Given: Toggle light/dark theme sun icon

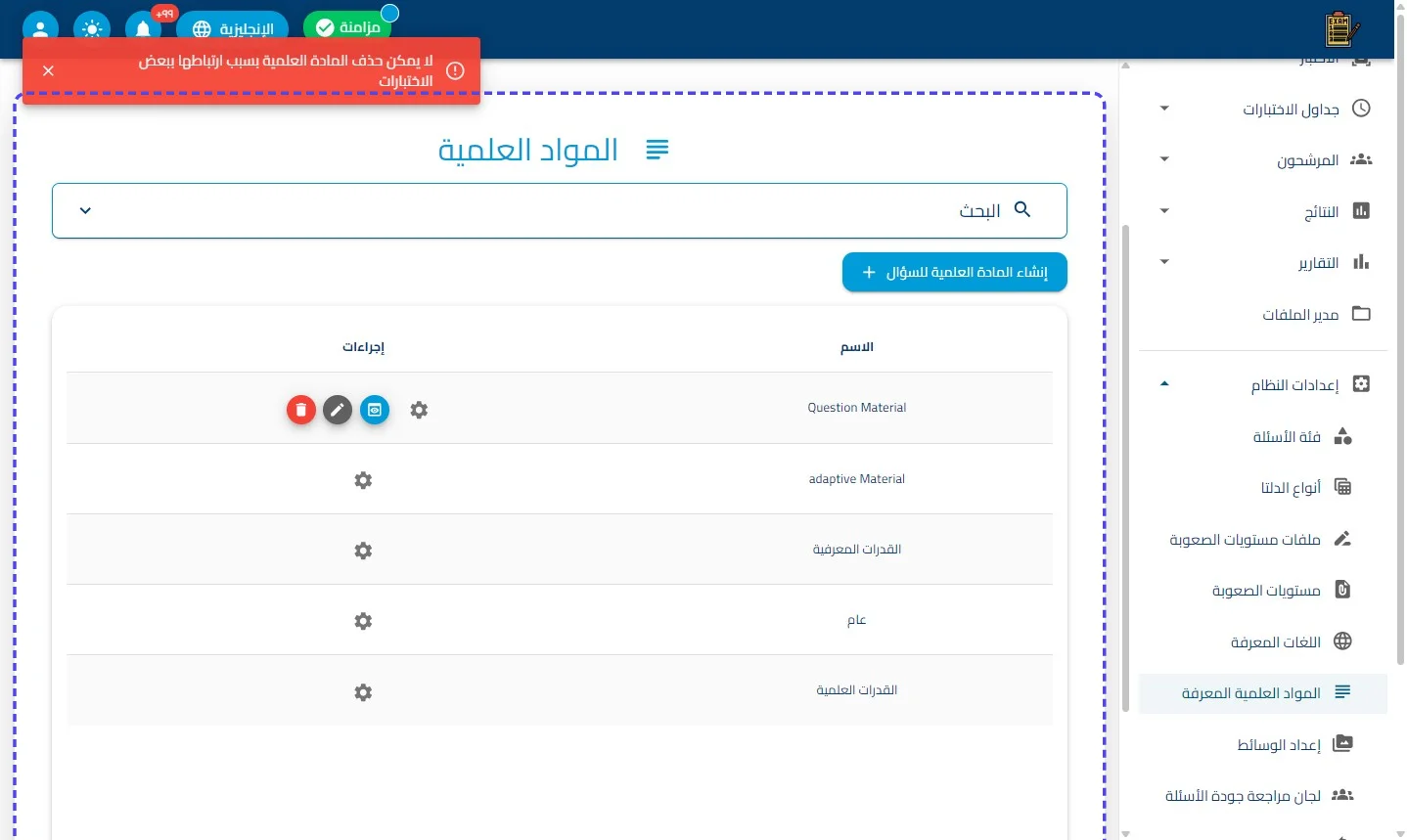Looking at the screenshot, I should 92,28.
